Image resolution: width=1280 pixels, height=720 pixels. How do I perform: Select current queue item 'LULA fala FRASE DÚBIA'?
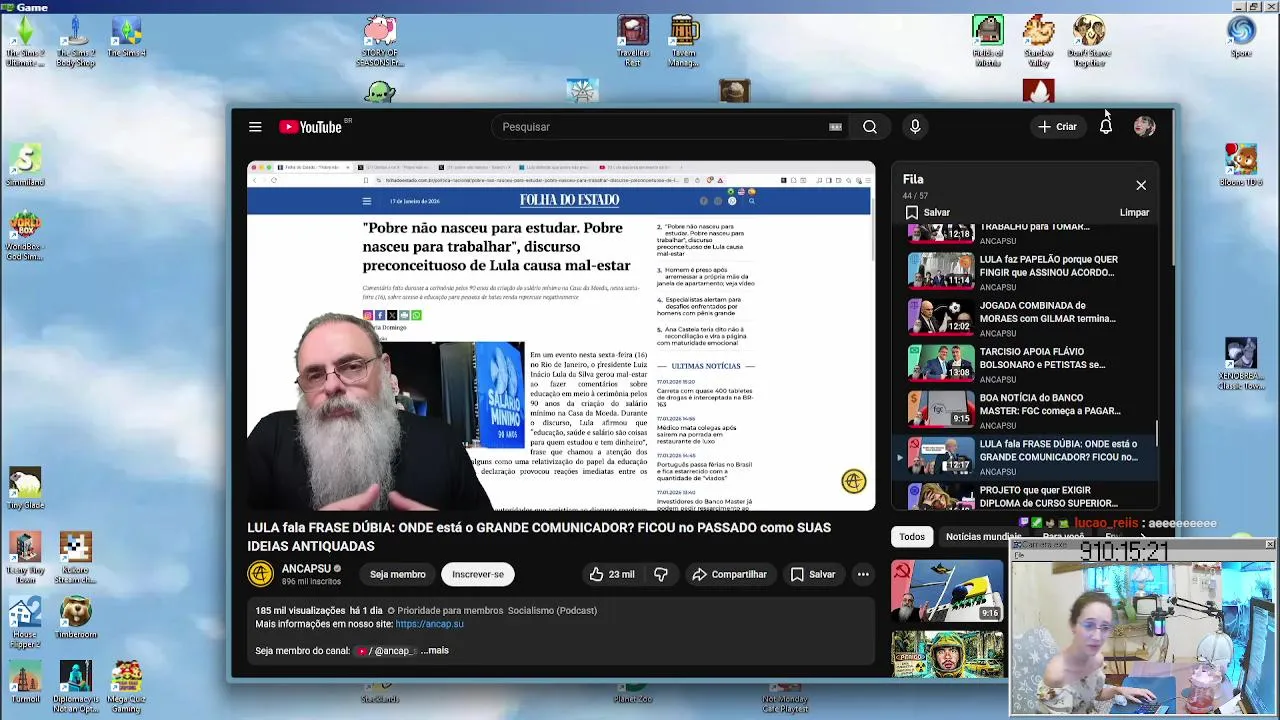[1026, 456]
